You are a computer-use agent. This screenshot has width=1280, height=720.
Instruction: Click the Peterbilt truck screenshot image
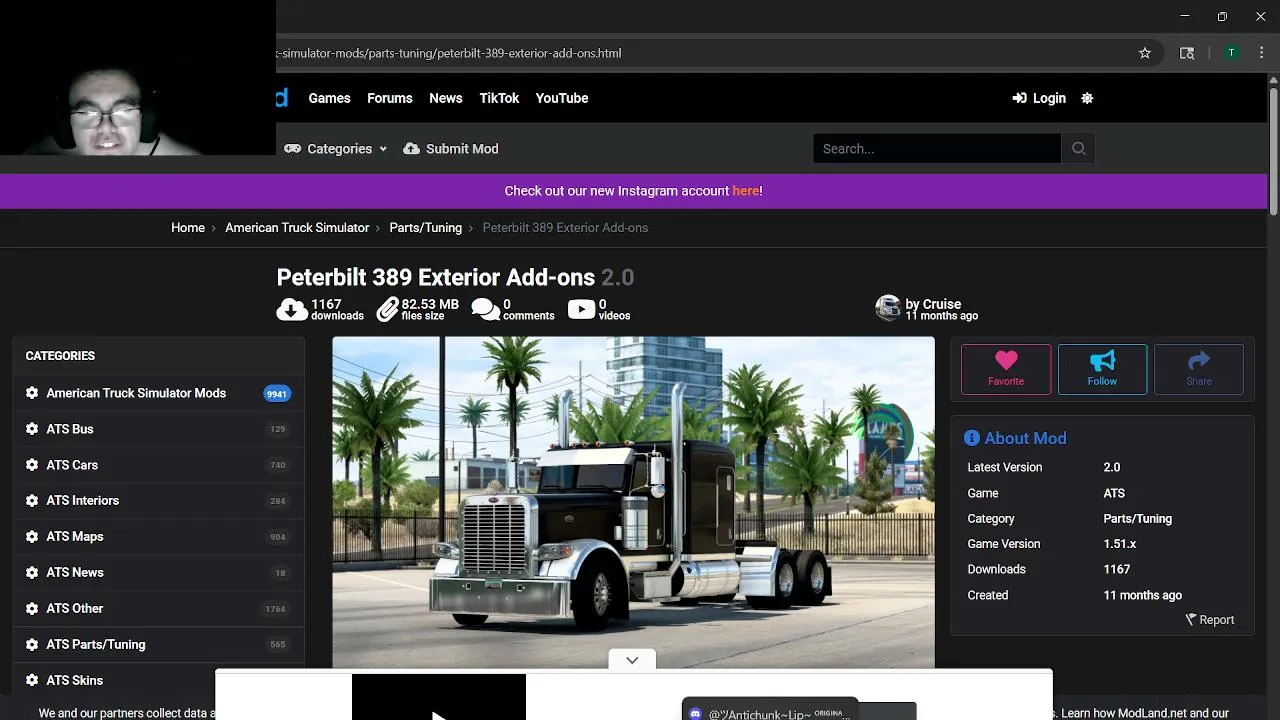[633, 502]
